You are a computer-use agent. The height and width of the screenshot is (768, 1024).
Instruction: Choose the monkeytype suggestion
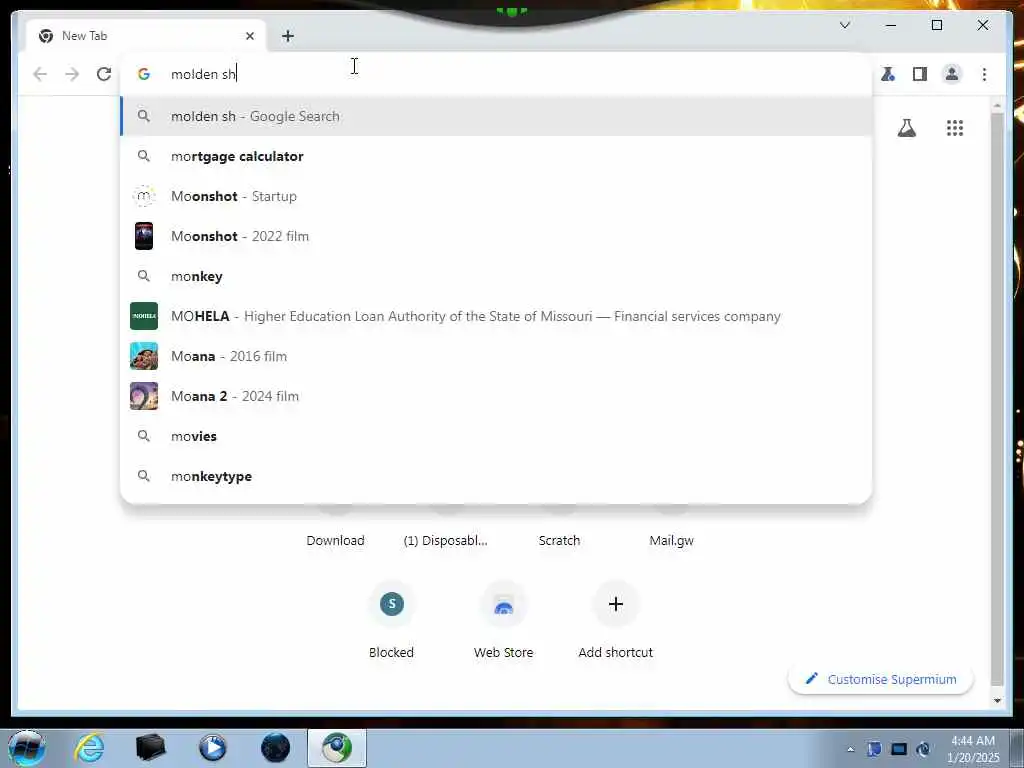[496, 476]
